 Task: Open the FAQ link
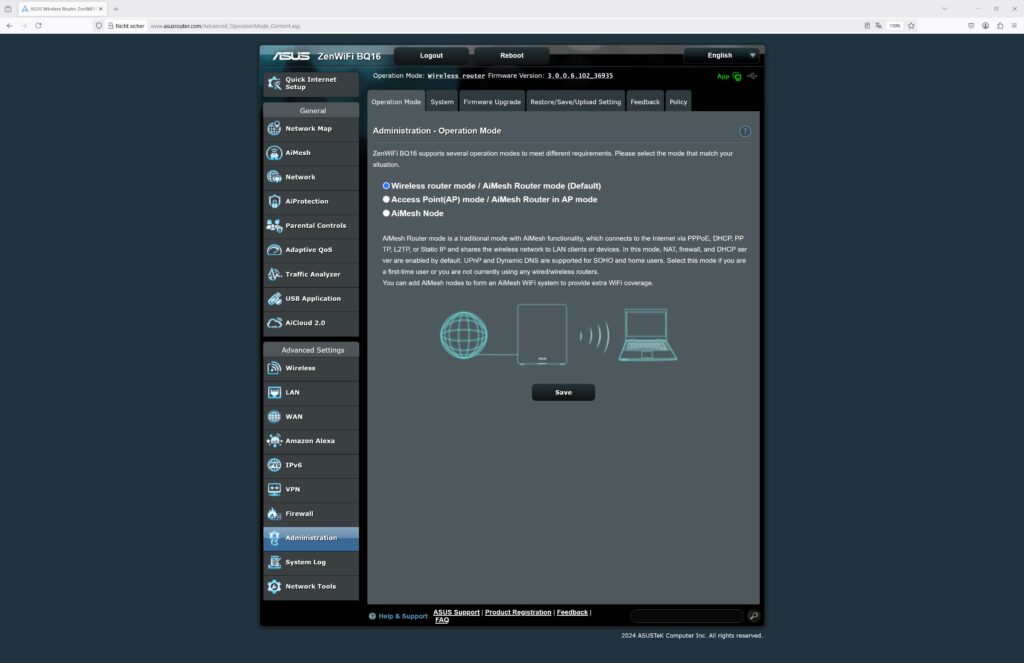[x=442, y=621]
